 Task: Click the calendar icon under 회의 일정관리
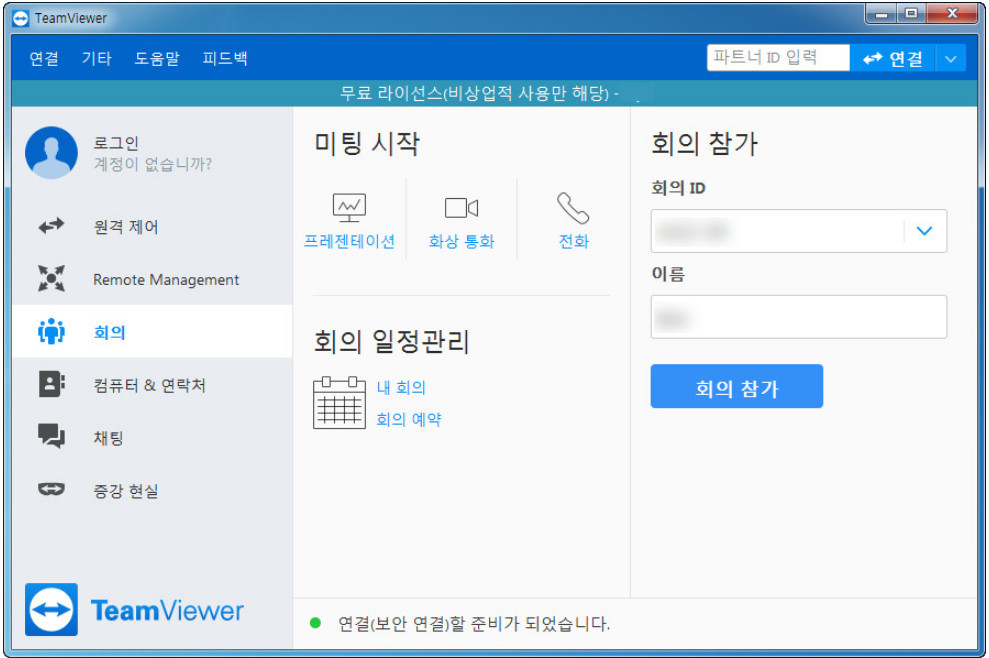click(339, 402)
